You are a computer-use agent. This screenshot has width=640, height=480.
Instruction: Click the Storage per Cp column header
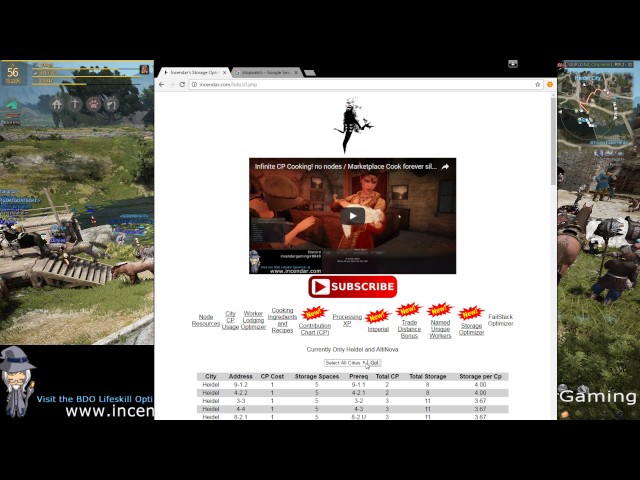480,376
